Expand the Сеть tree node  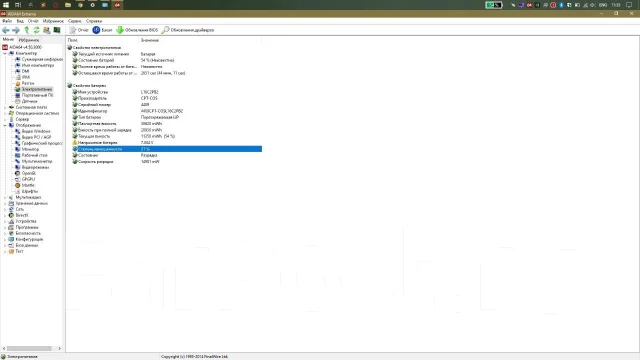click(x=5, y=209)
